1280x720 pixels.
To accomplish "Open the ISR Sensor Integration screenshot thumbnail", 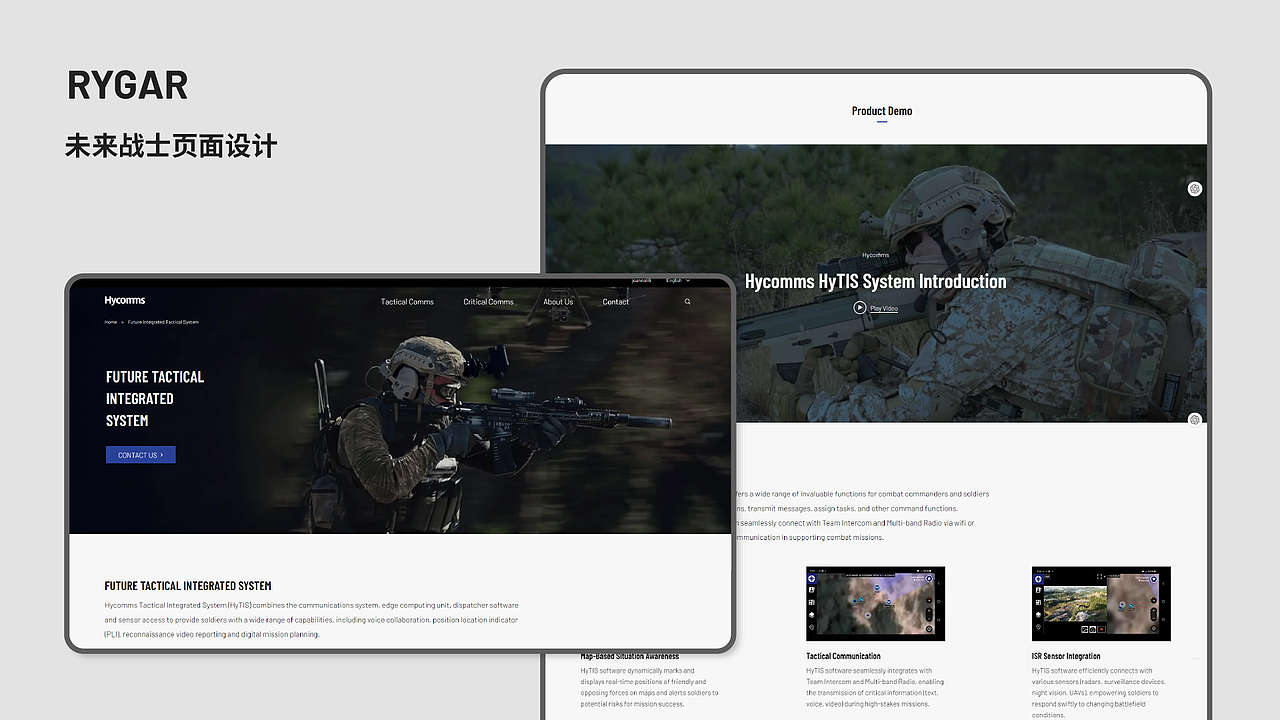I will point(1101,604).
